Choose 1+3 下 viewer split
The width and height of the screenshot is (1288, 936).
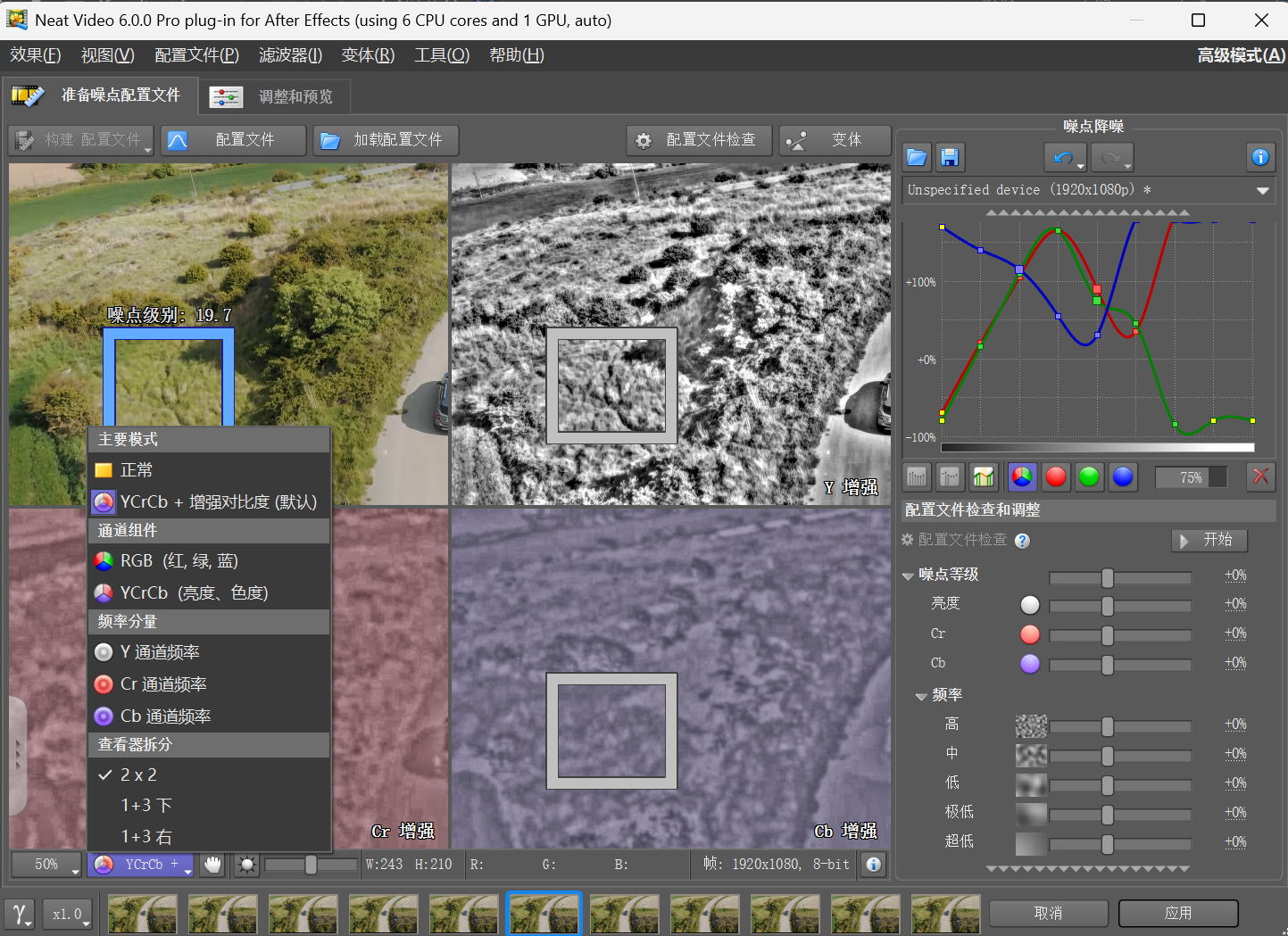209,806
